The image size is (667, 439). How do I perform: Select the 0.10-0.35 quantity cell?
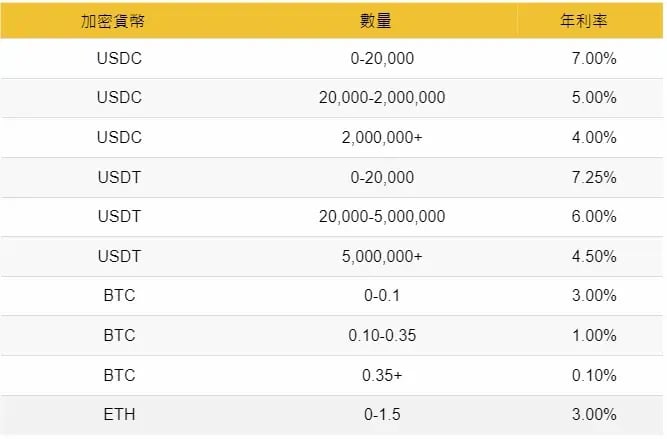(382, 336)
